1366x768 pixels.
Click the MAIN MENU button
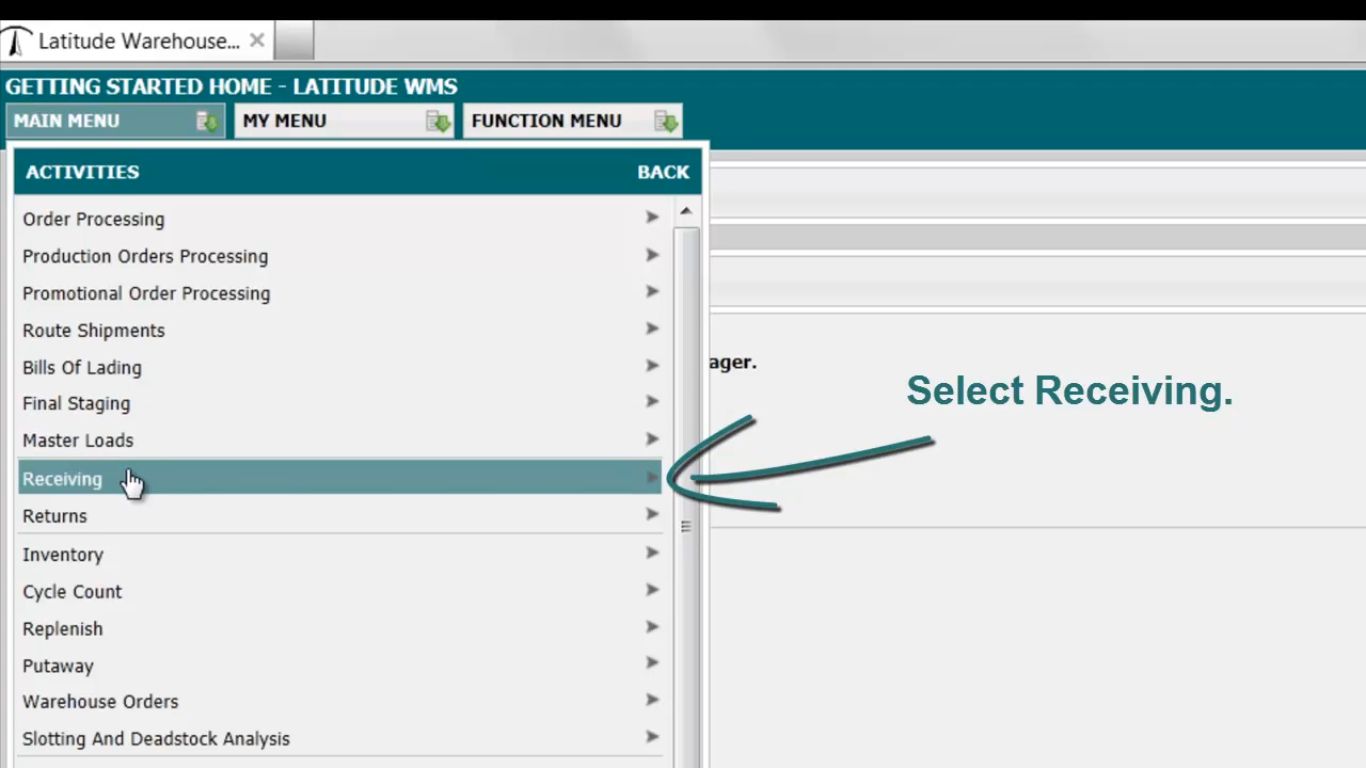(x=115, y=121)
